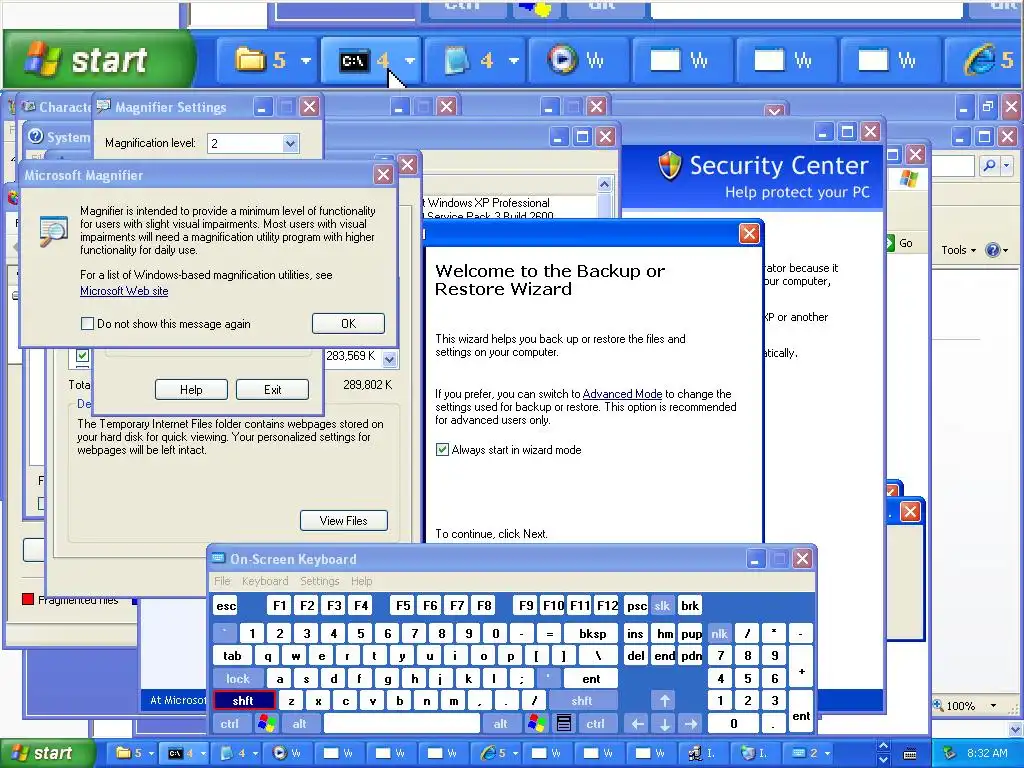Expand the Notepad group arrow in bottom taskbar
This screenshot has width=1024, height=768.
[x=255, y=754]
